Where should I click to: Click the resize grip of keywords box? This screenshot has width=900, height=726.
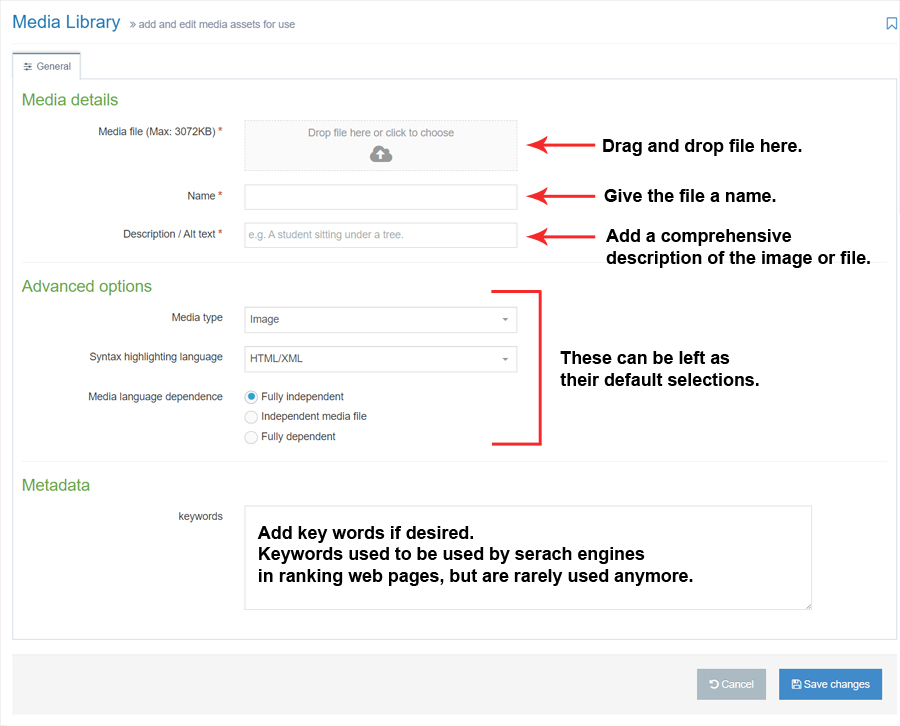pyautogui.click(x=808, y=606)
